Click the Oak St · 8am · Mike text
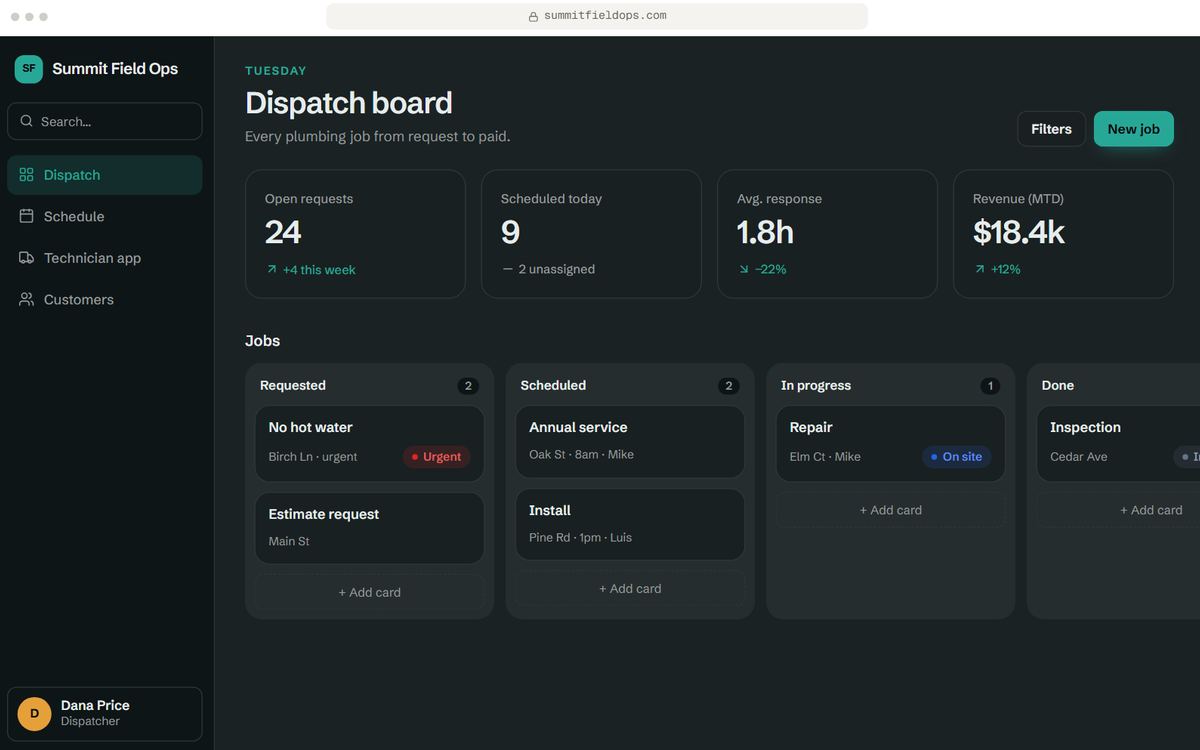Viewport: 1200px width, 750px height. click(x=582, y=455)
